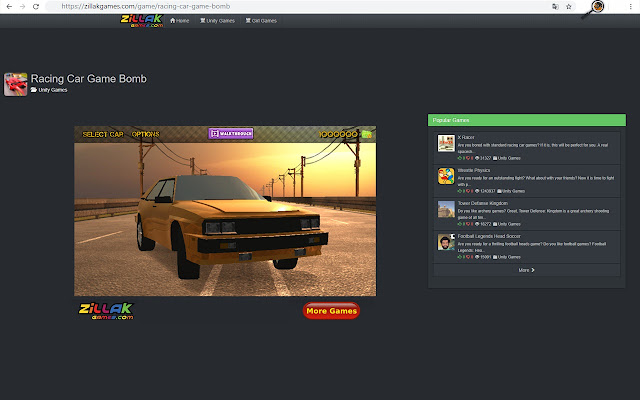Reload the page with the refresh icon
Image resolution: width=640 pixels, height=400 pixels.
[36, 7]
